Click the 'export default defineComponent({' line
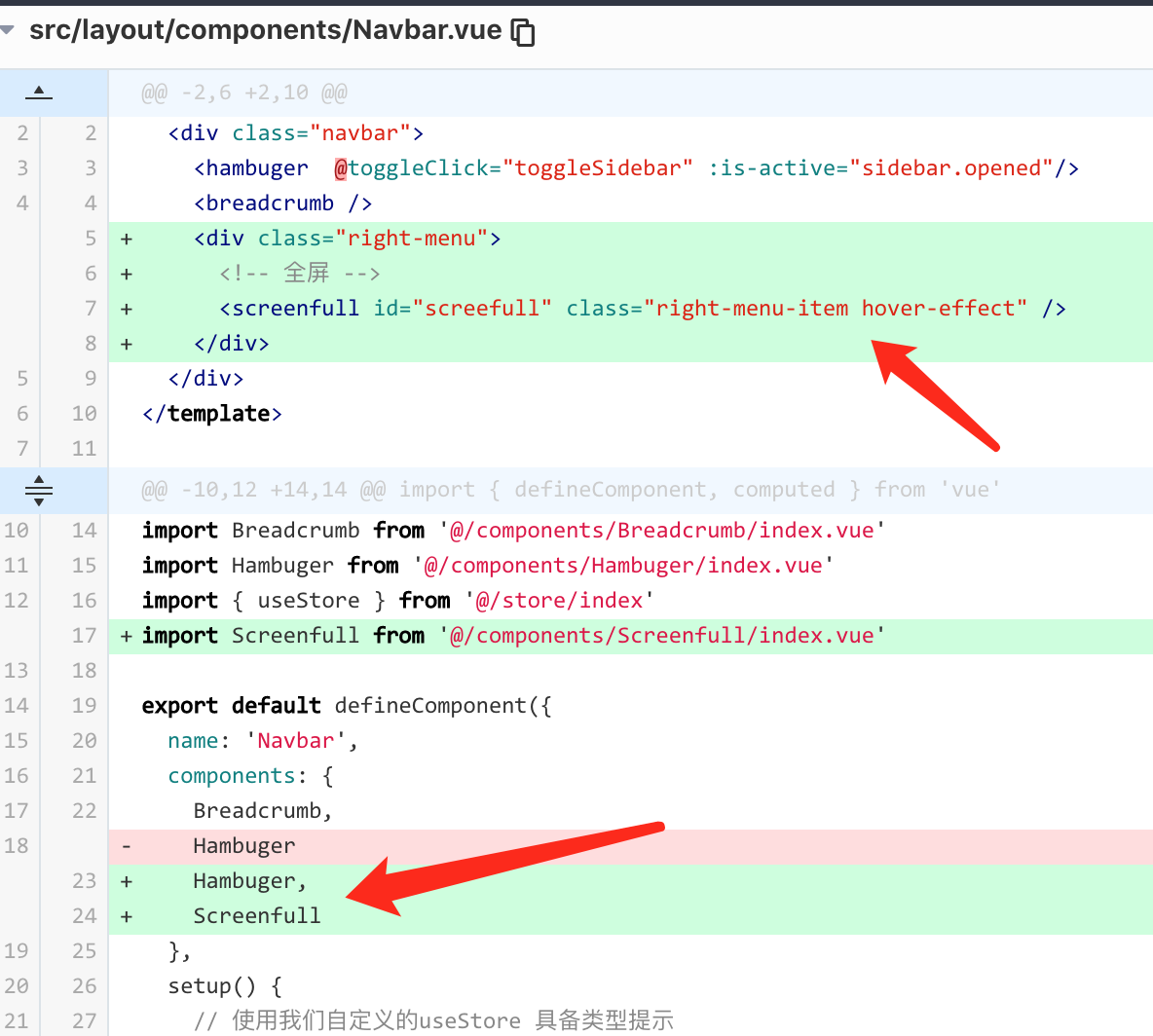 pyautogui.click(x=347, y=706)
